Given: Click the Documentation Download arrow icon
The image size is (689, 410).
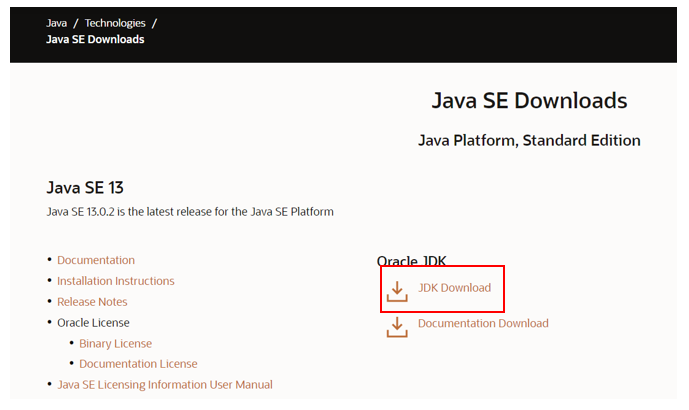Looking at the screenshot, I should (397, 327).
